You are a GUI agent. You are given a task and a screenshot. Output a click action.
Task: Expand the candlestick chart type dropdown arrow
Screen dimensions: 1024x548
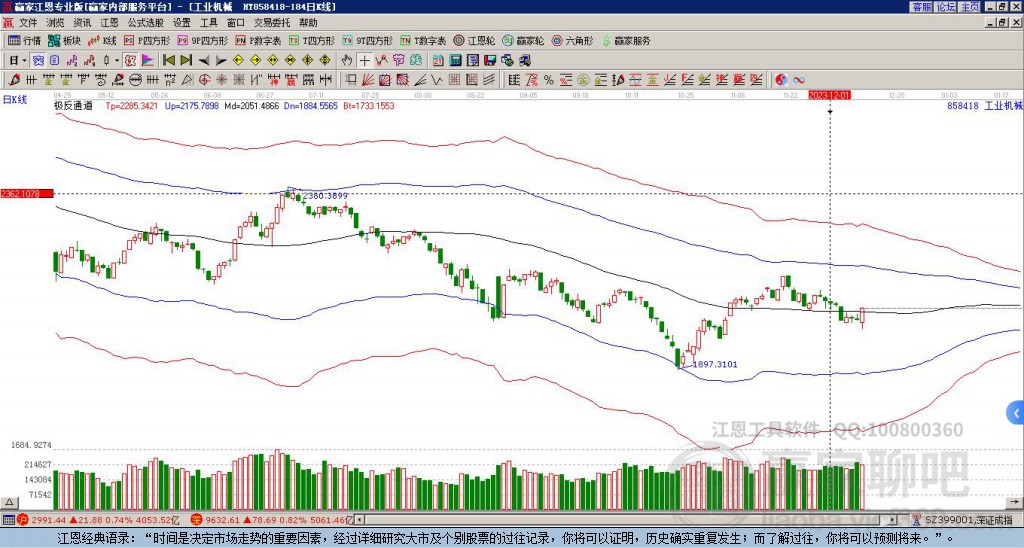point(118,60)
